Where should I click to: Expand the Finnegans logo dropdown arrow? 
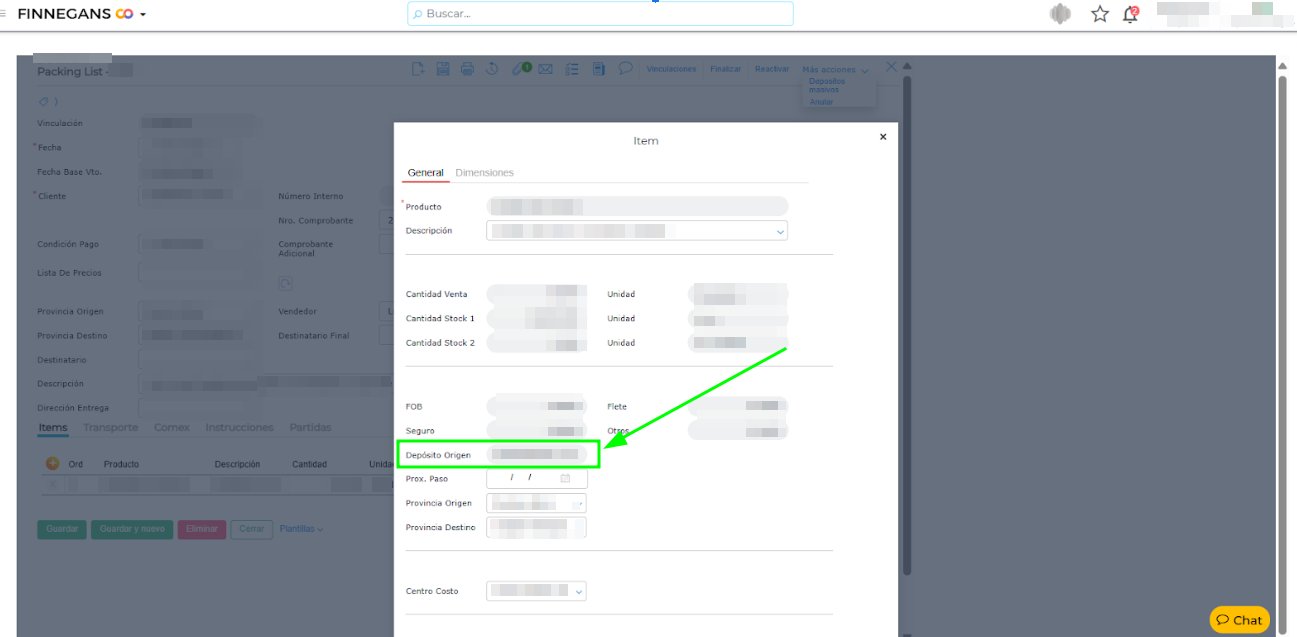tap(143, 15)
